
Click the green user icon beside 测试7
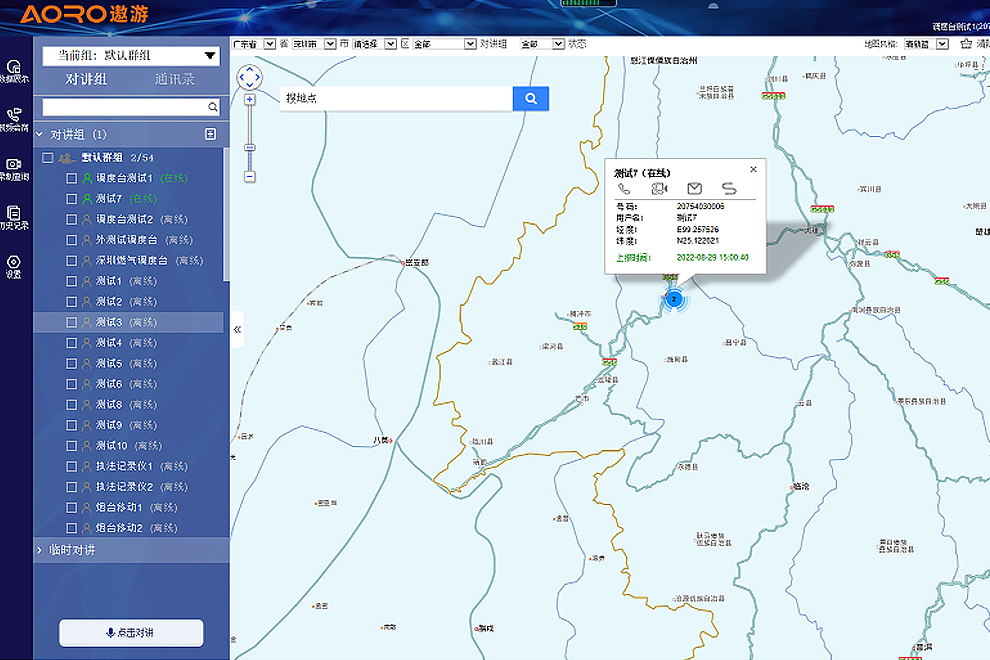(87, 198)
